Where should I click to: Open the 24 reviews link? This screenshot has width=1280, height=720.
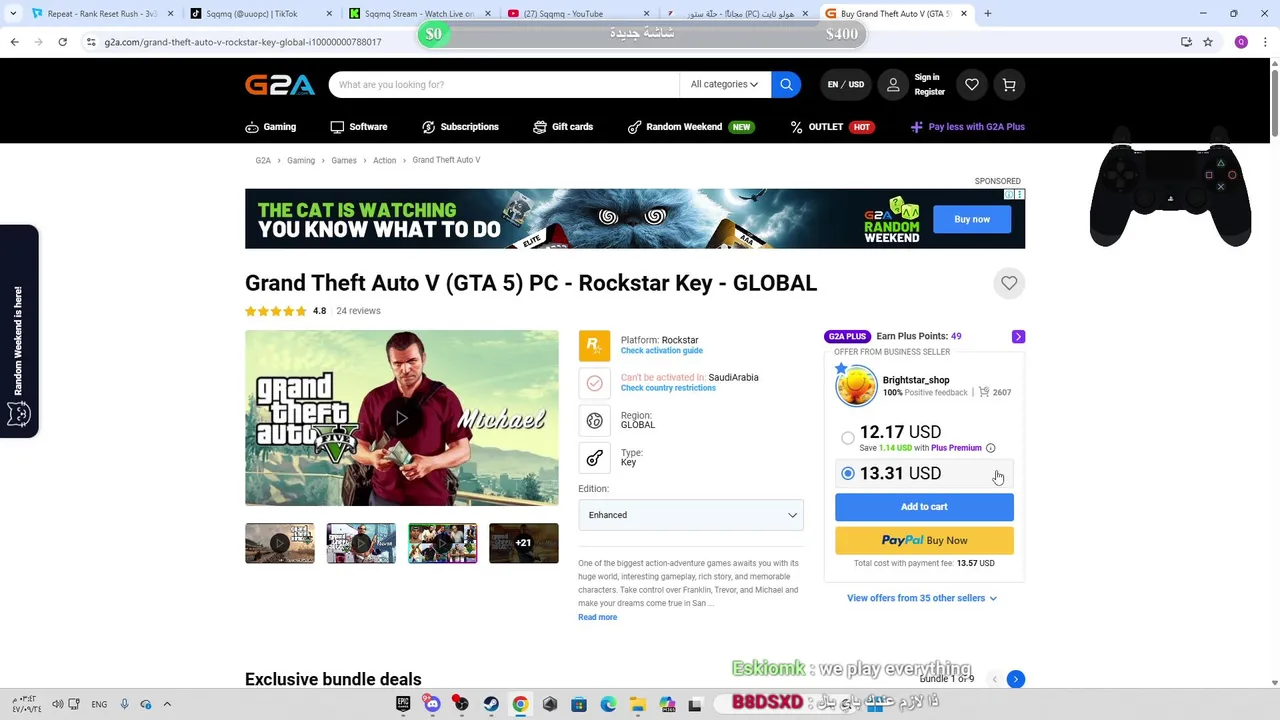358,311
